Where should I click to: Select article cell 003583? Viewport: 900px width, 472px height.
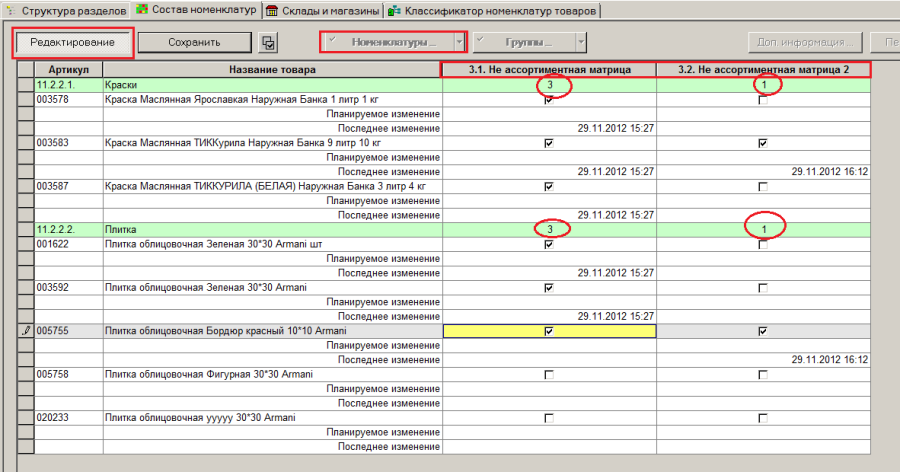coord(69,143)
